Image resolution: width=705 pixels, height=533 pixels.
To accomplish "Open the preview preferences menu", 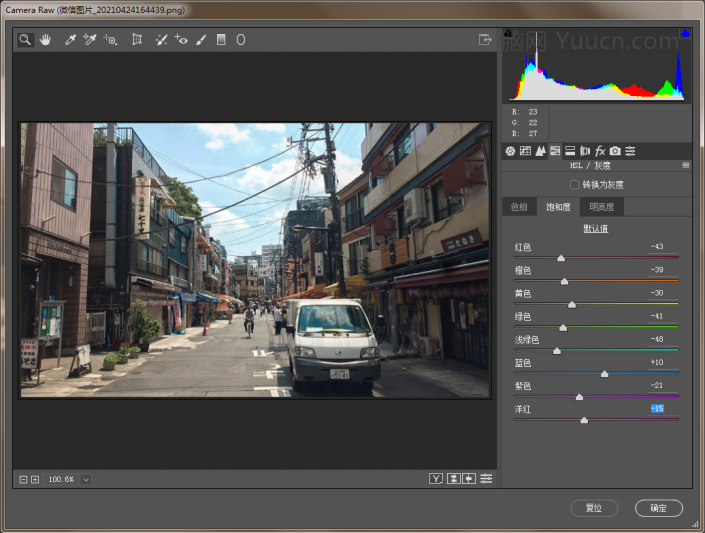I will tap(486, 479).
